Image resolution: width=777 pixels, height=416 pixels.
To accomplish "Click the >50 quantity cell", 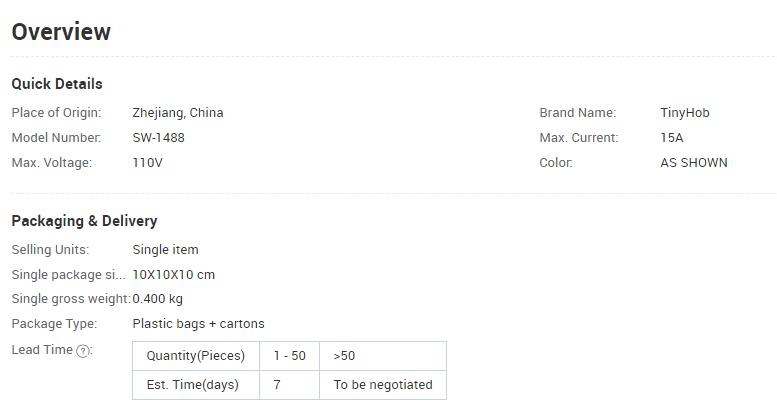I will [x=383, y=356].
